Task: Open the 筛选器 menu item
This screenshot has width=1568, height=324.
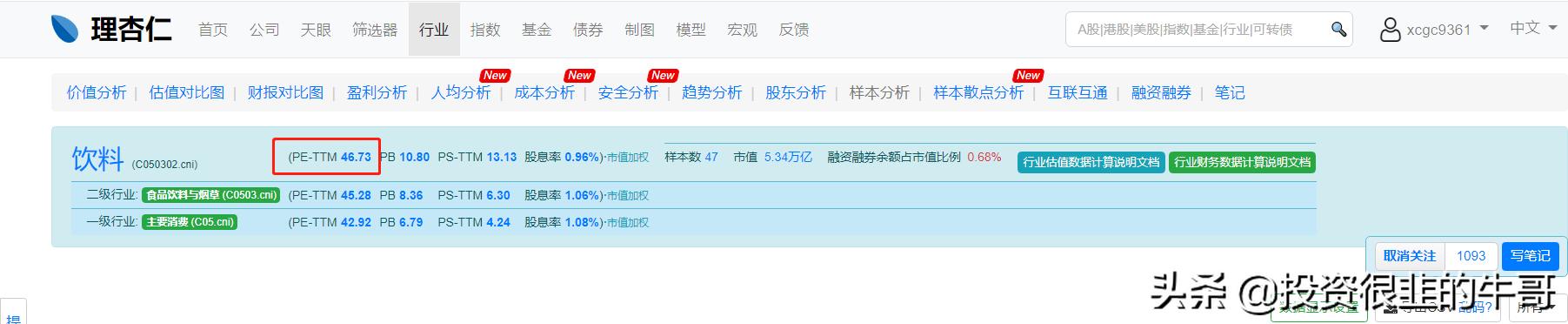Action: click(375, 30)
